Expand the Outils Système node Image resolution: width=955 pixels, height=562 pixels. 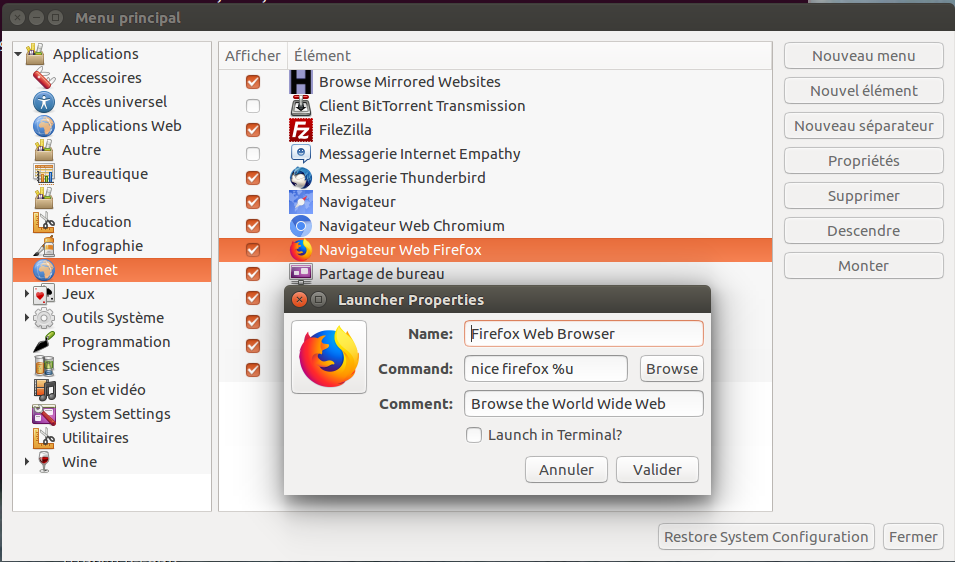click(26, 318)
